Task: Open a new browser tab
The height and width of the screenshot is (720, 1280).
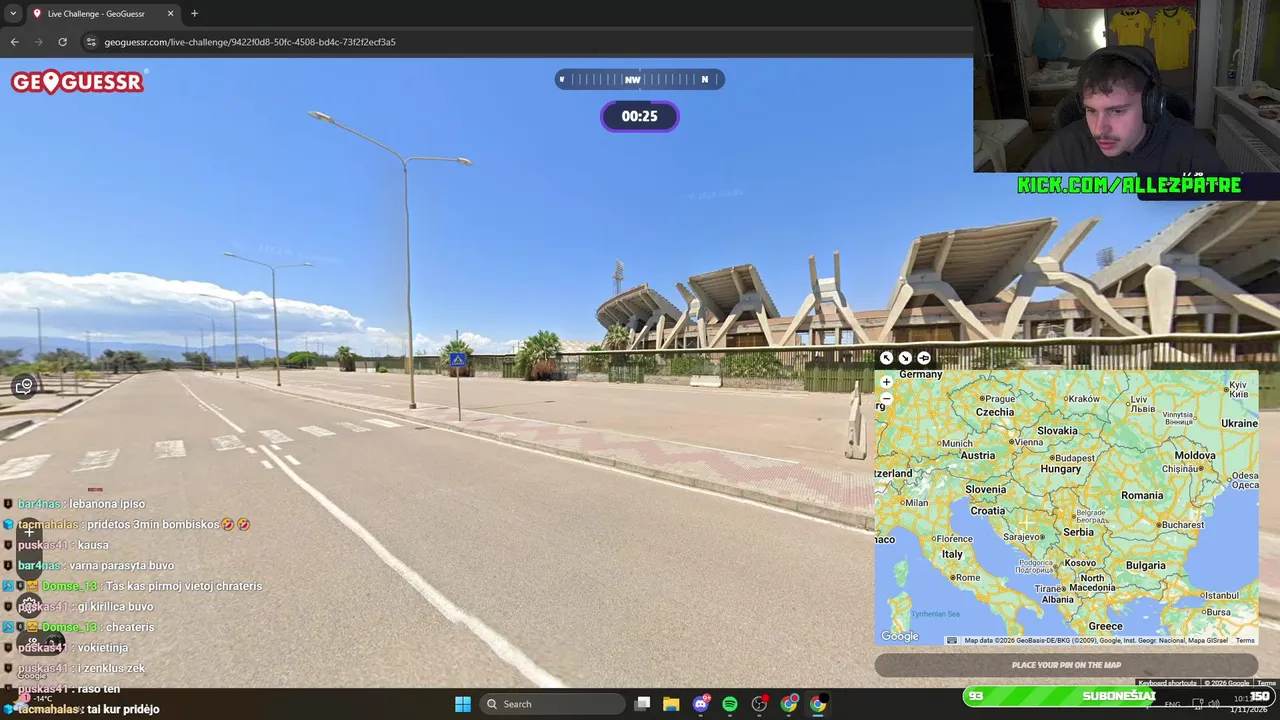Action: [x=194, y=14]
